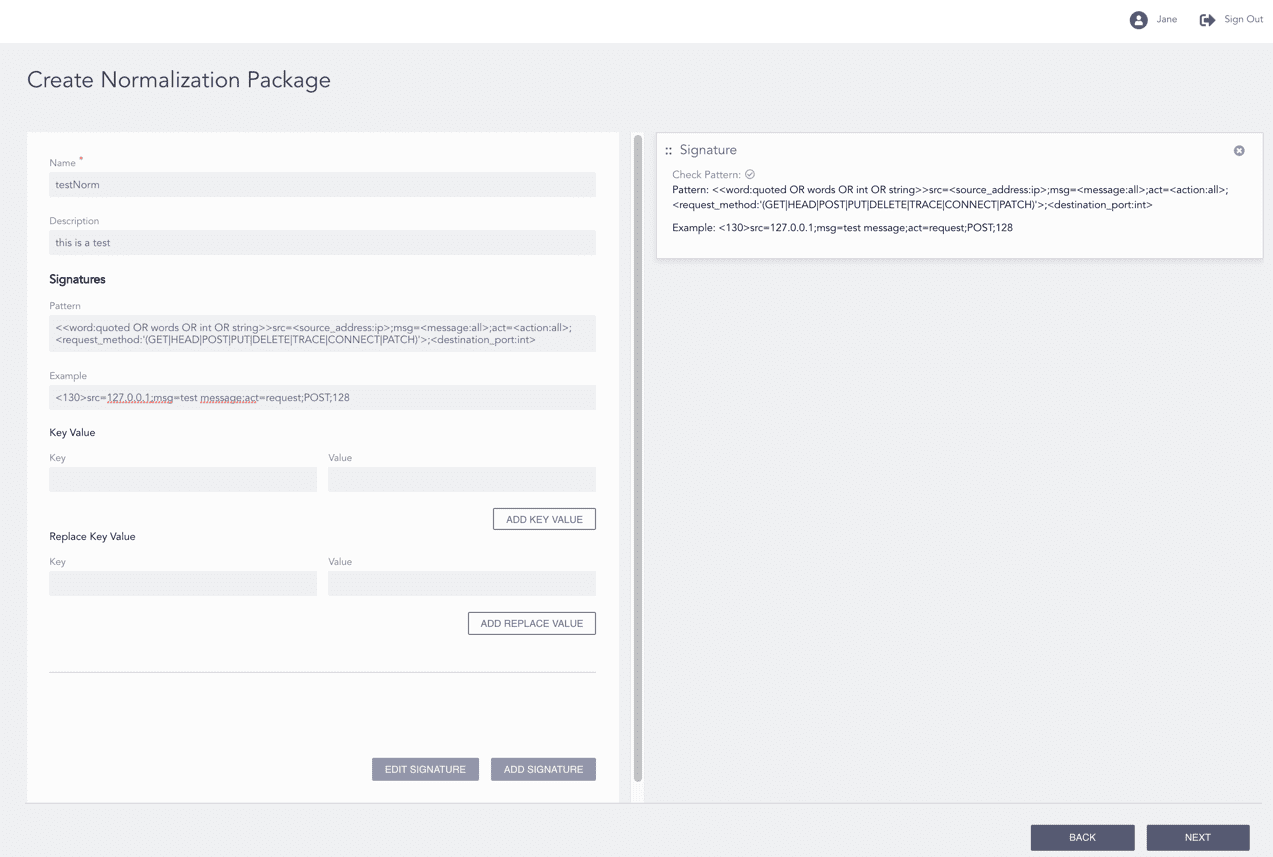Dismiss the Signature card with its X icon

(1238, 150)
